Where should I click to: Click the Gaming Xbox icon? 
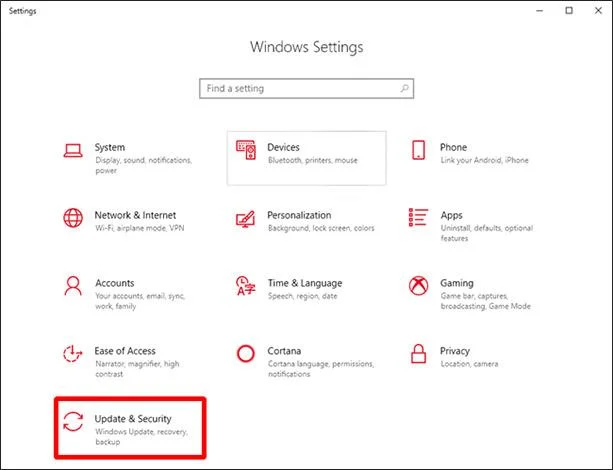click(x=418, y=286)
